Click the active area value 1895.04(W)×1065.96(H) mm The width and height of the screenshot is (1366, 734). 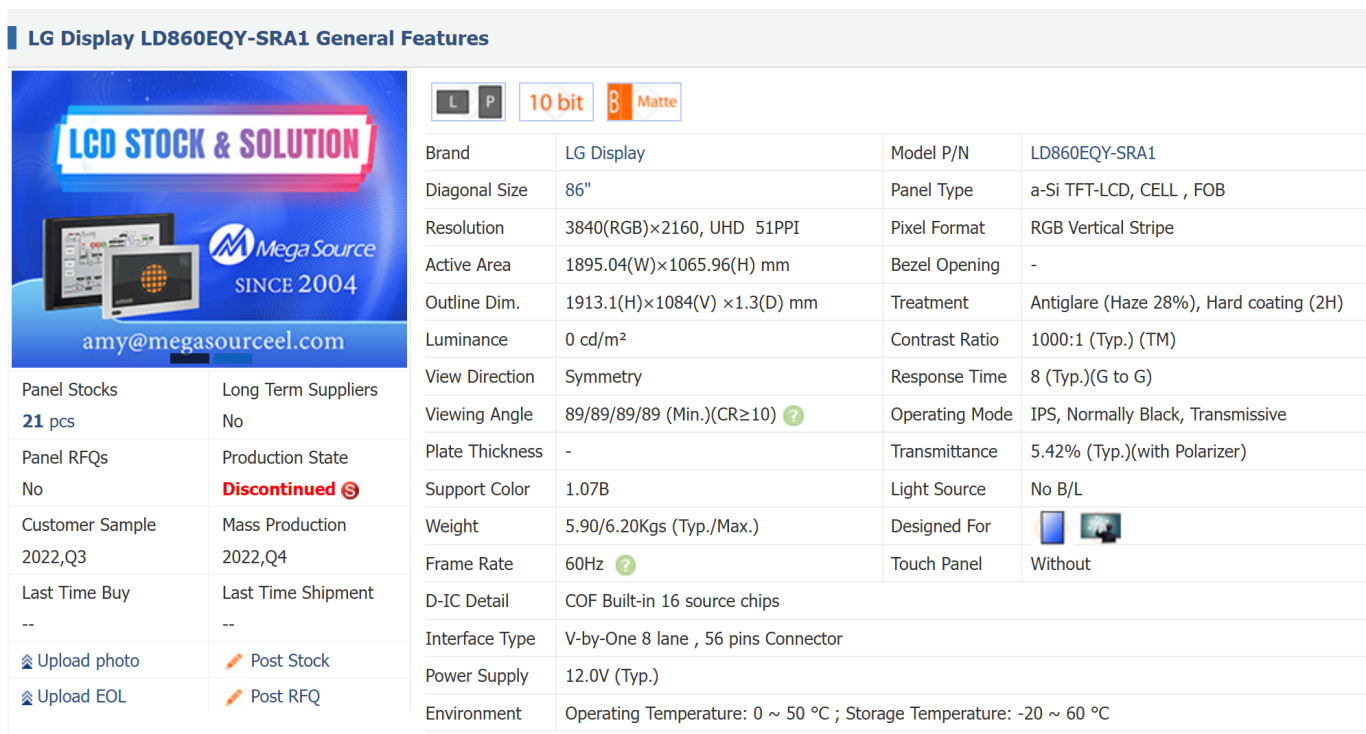677,265
